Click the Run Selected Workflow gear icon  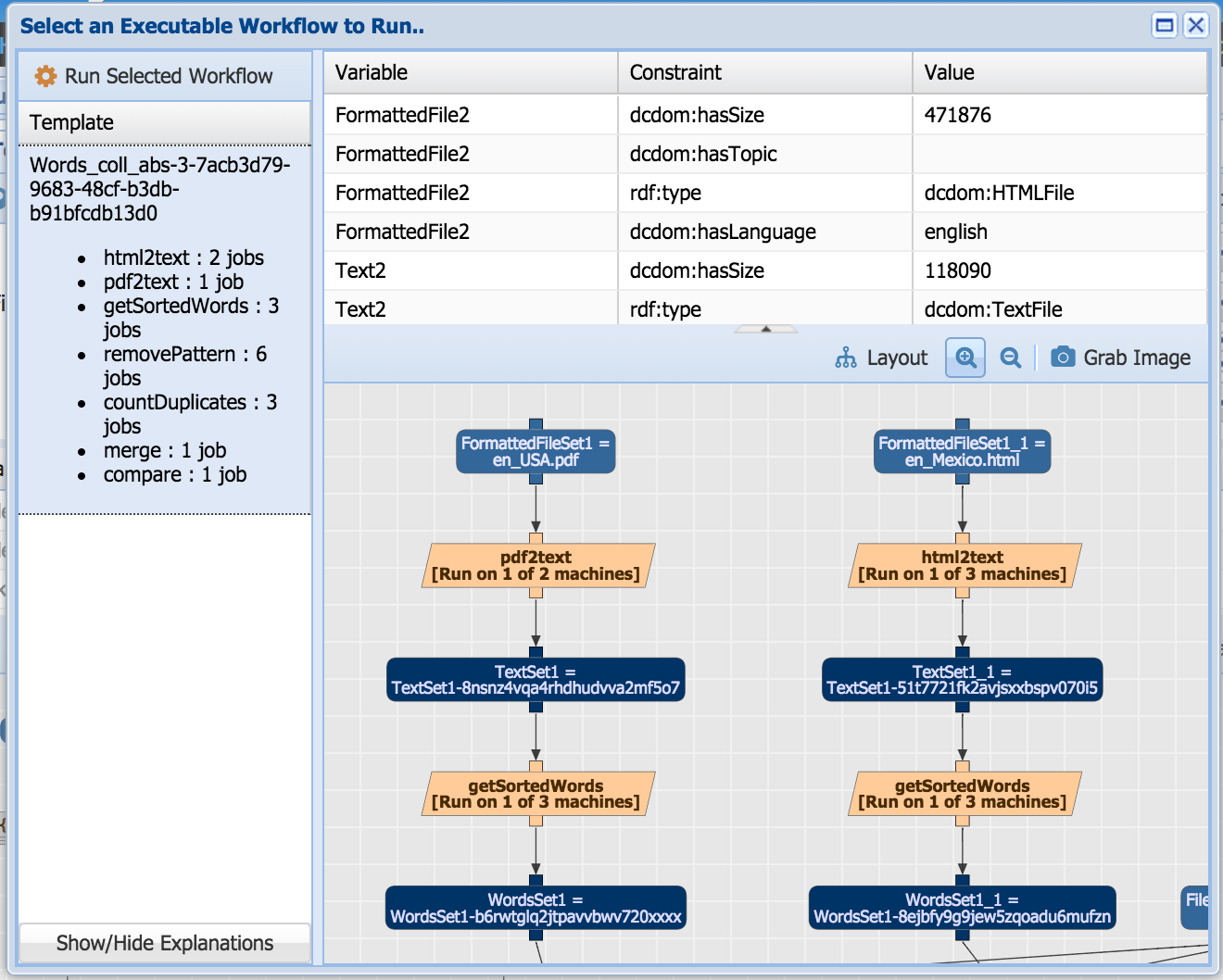click(x=45, y=76)
